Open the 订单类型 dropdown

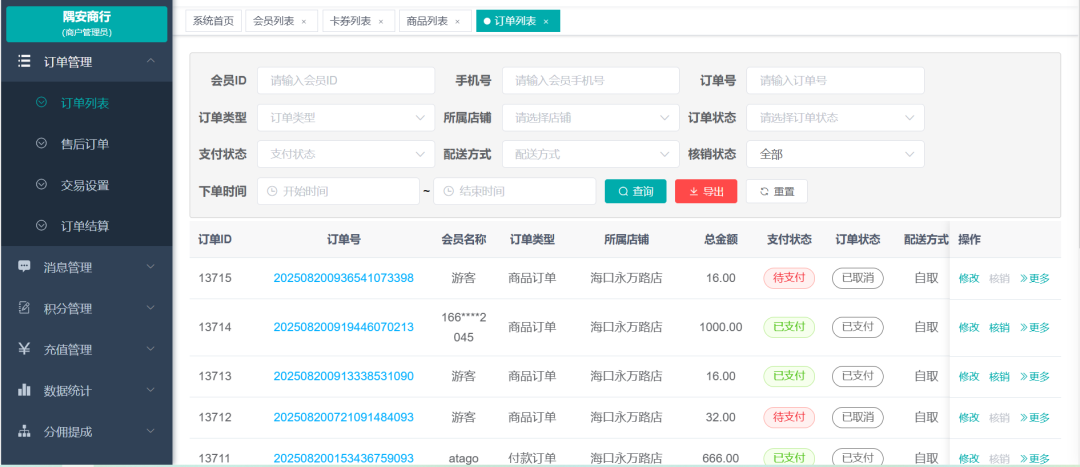[x=346, y=118]
